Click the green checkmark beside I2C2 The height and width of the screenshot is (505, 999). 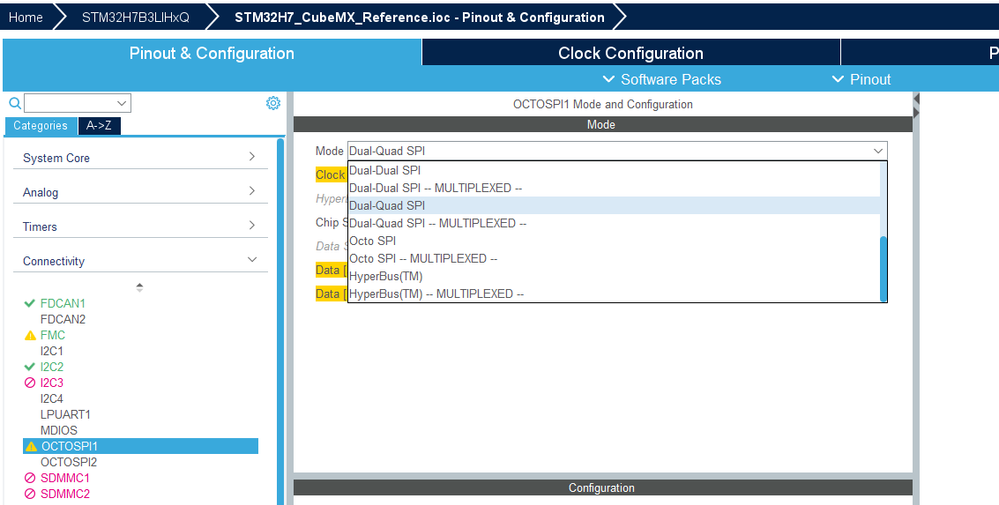[x=29, y=367]
